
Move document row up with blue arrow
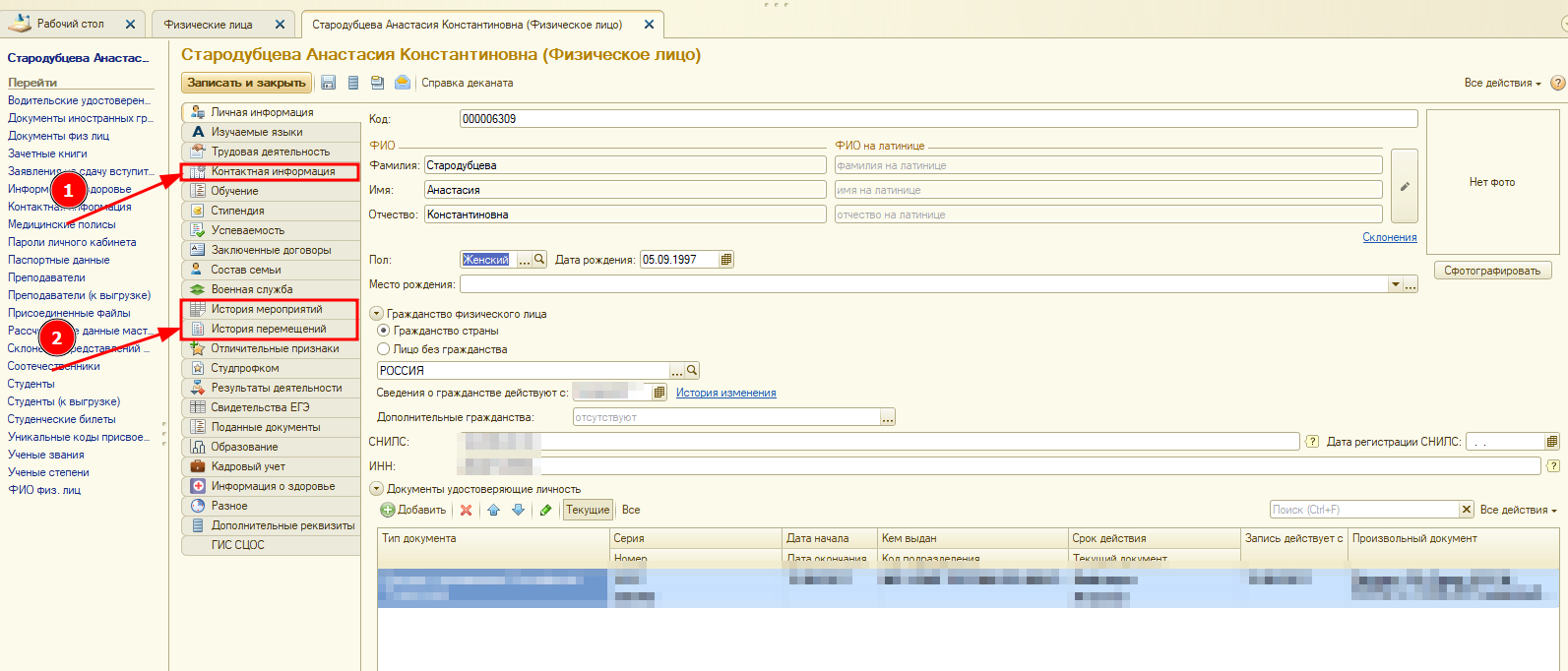click(493, 510)
